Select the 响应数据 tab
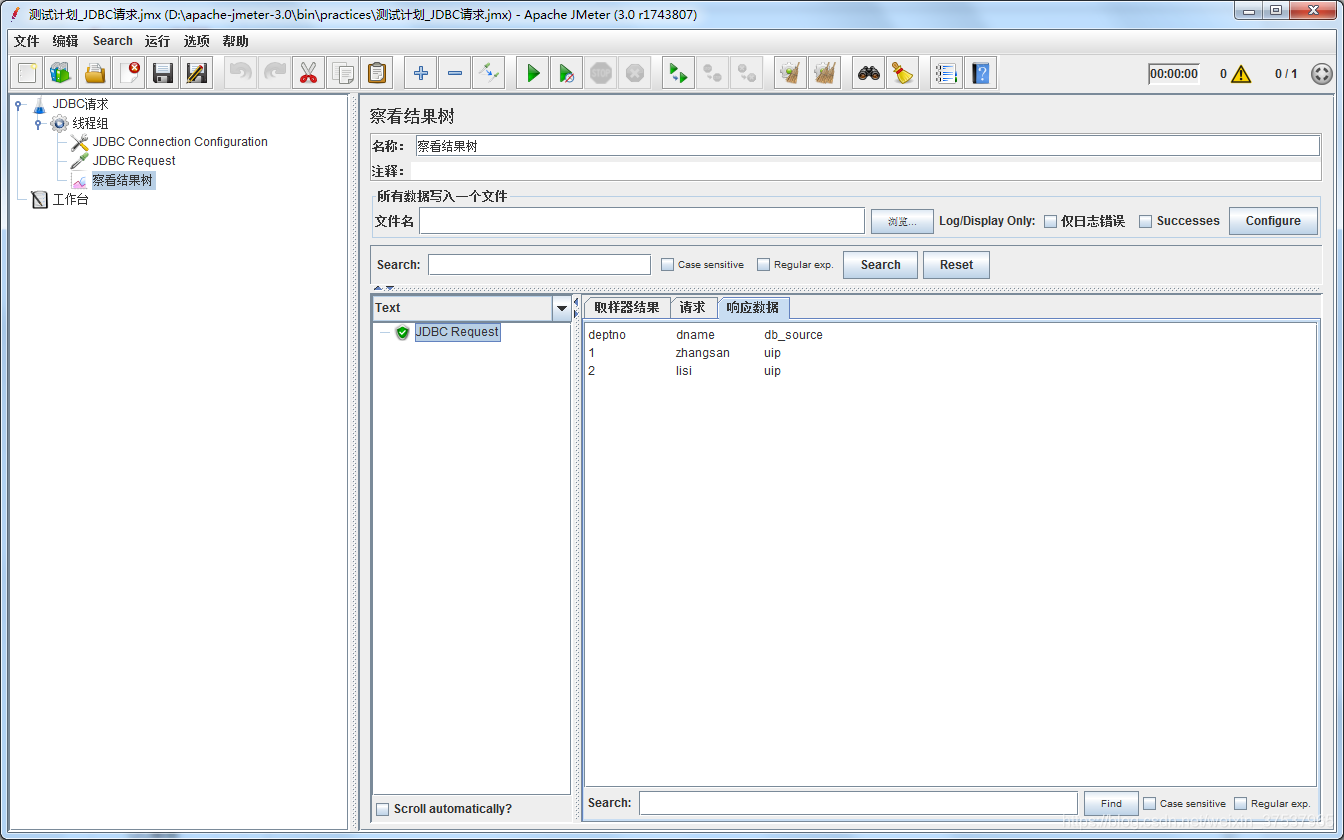Image resolution: width=1344 pixels, height=840 pixels. coord(753,307)
